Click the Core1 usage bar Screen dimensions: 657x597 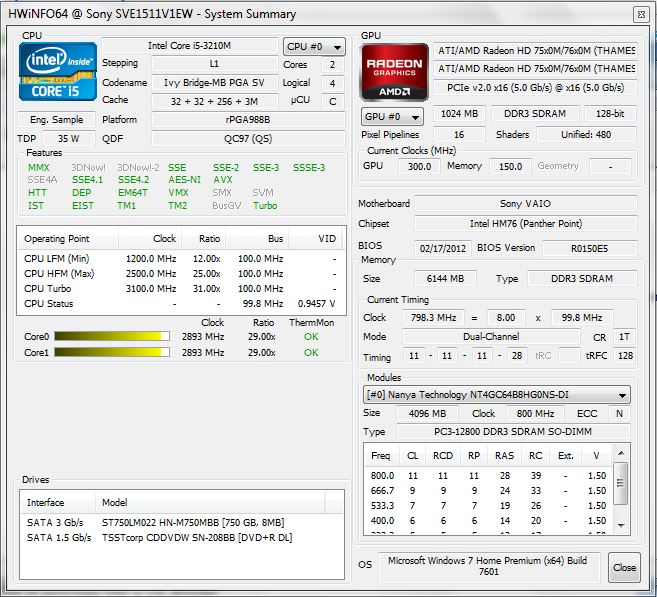tap(112, 352)
